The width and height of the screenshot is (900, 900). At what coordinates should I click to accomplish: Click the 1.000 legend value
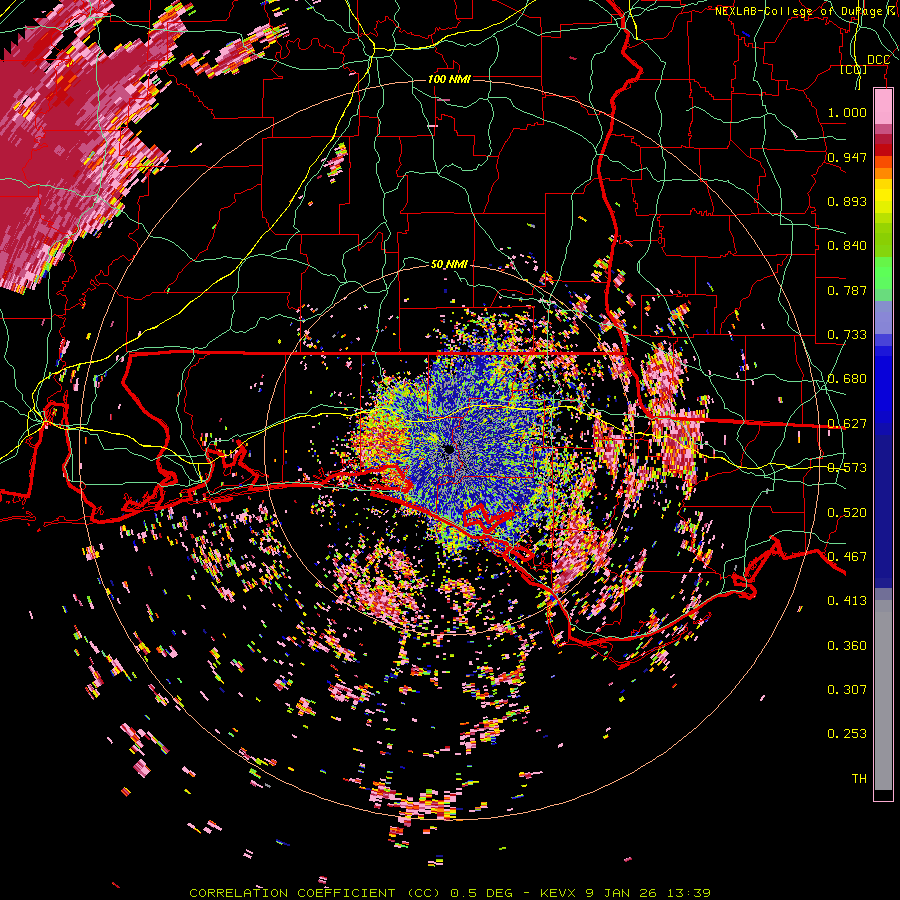coord(847,112)
